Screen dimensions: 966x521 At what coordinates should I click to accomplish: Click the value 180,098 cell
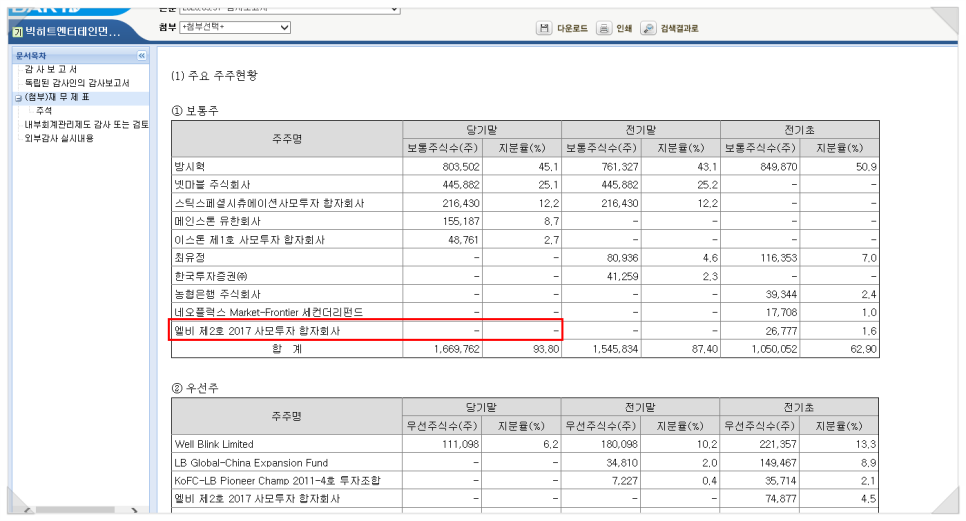(601, 444)
